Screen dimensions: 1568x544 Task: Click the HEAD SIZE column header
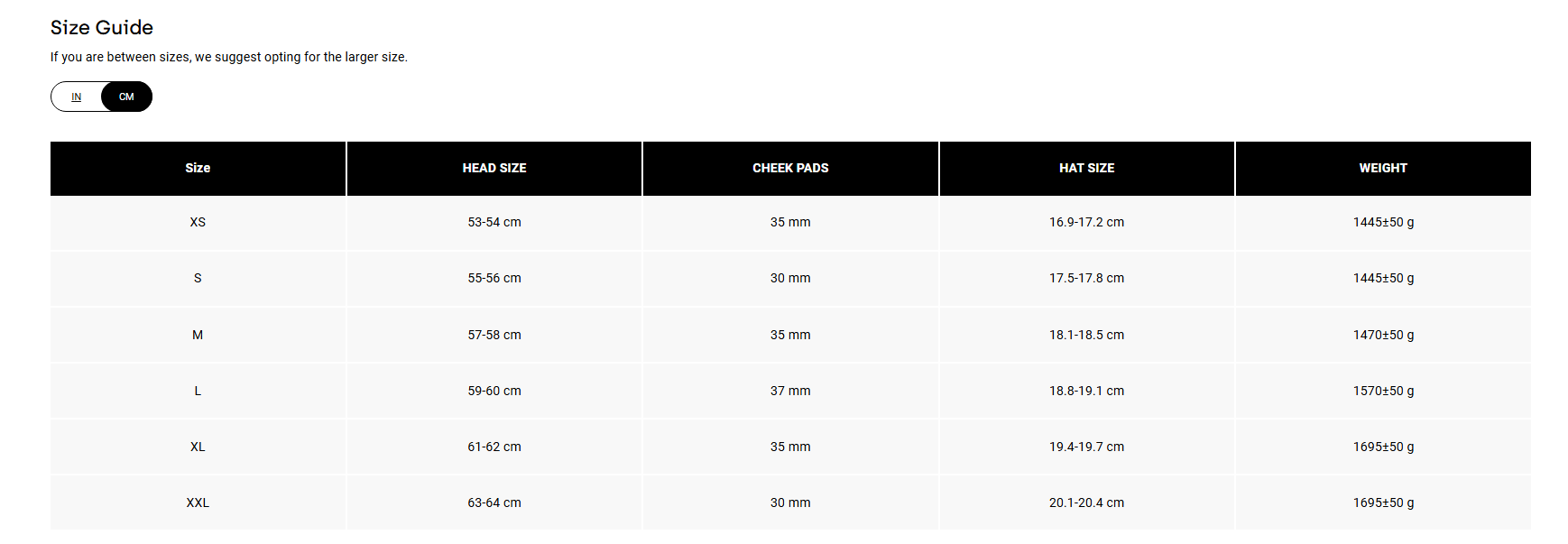coord(494,168)
